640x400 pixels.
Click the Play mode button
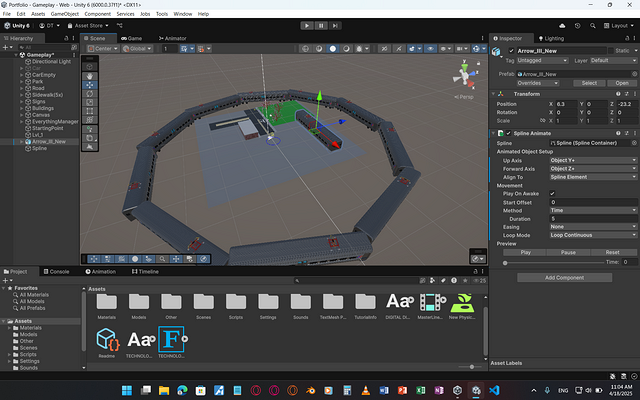[307, 25]
